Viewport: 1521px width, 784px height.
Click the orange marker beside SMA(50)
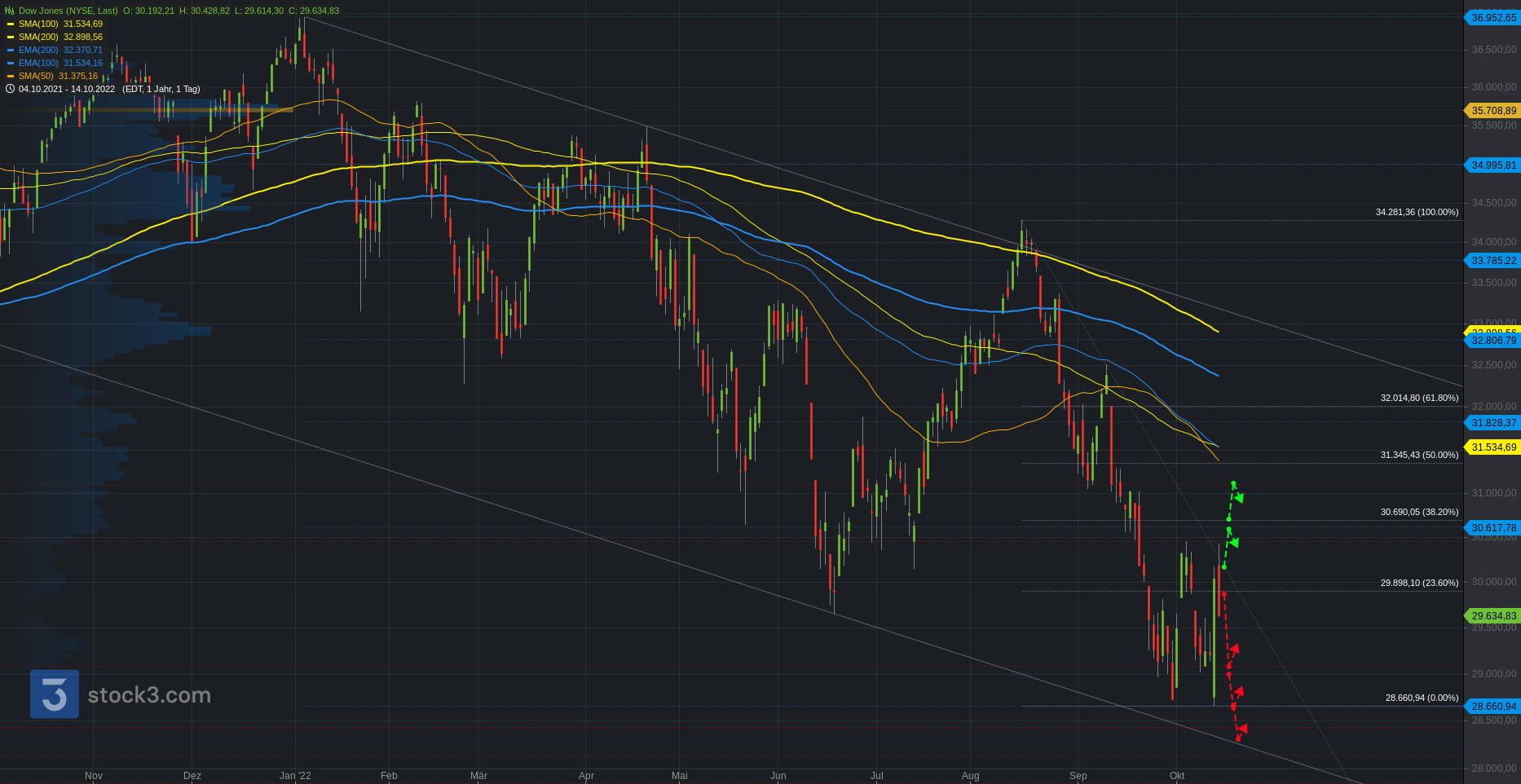click(11, 76)
